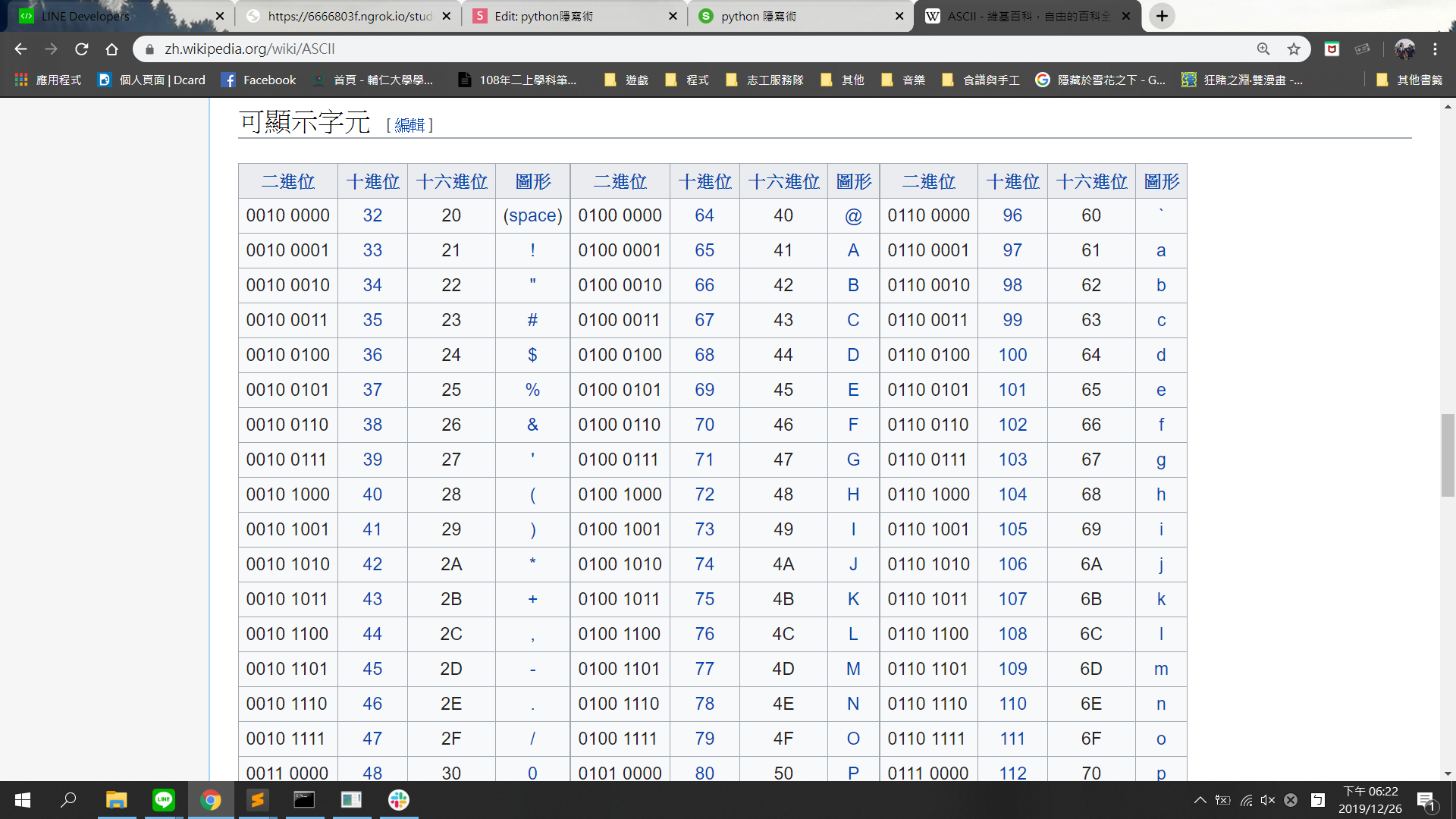Screen dimensions: 1456x819
Task: Click the Pocket extension icon
Action: (x=1332, y=49)
